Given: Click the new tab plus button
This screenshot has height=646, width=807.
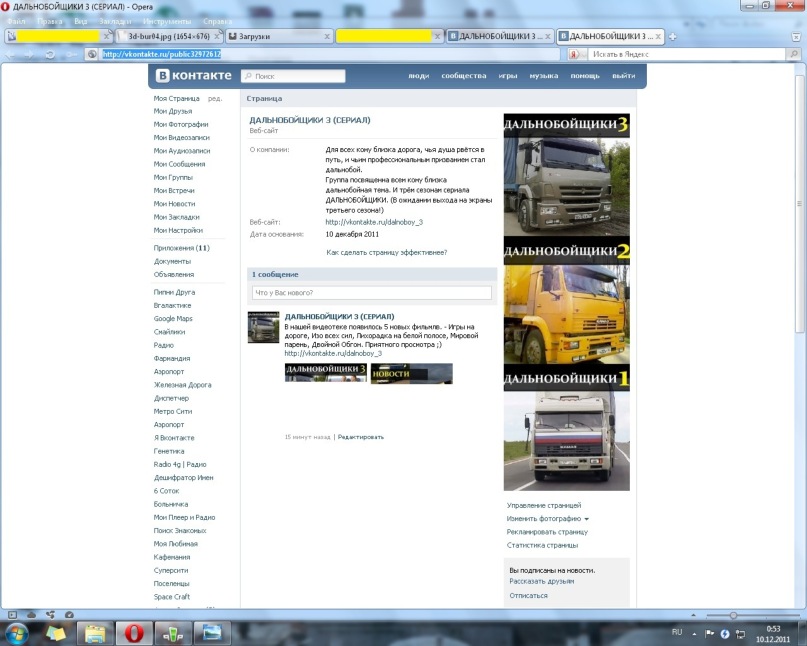Looking at the screenshot, I should [x=672, y=36].
